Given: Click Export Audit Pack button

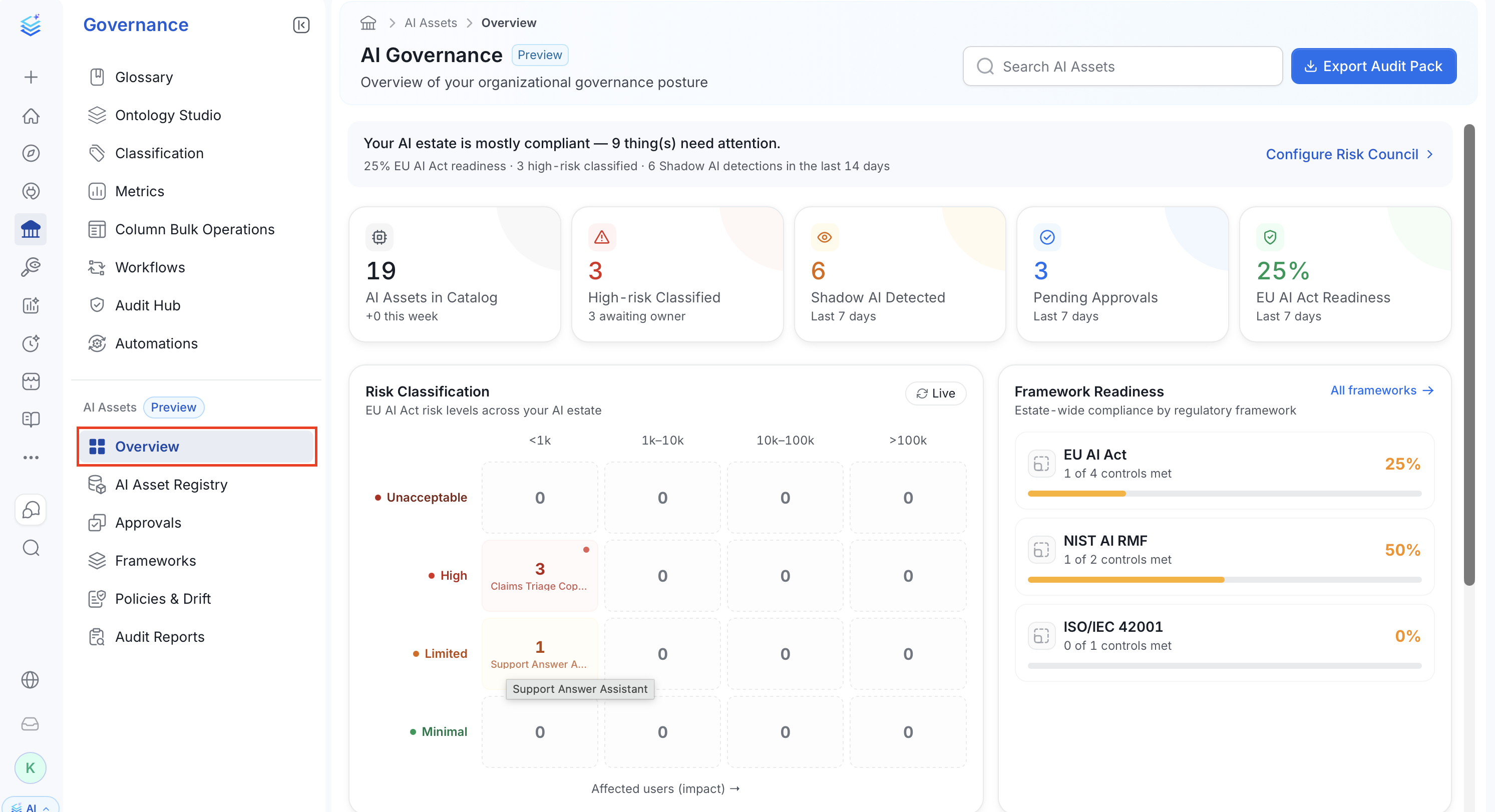Looking at the screenshot, I should pos(1373,66).
